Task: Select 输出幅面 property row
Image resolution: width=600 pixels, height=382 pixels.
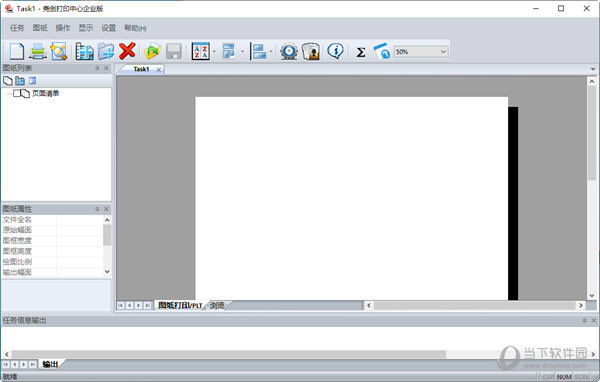Action: tap(52, 273)
